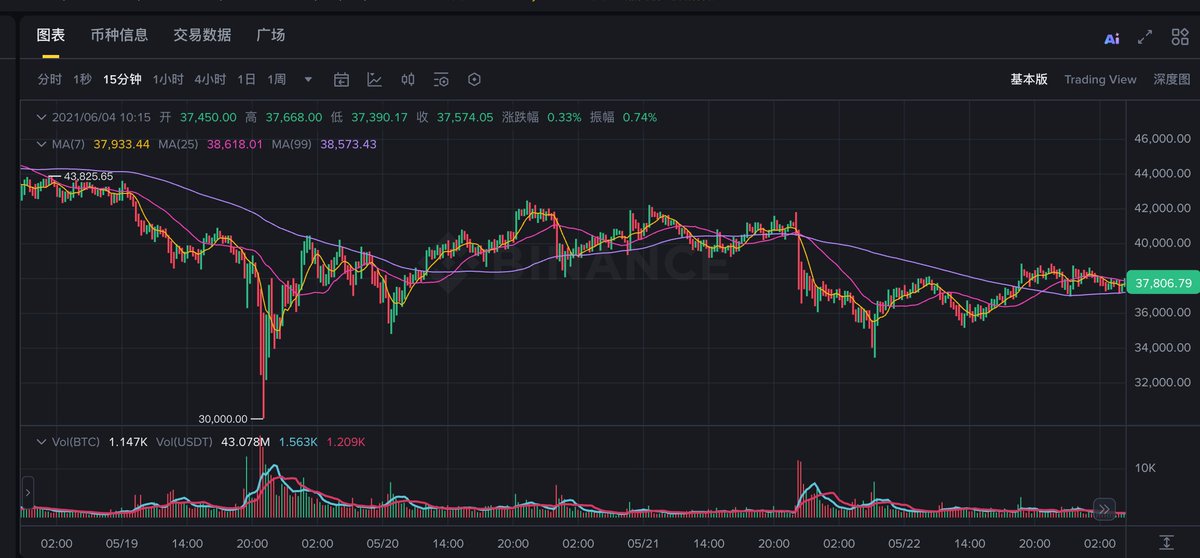Select the 1秒 interval
The image size is (1200, 558).
[82, 79]
